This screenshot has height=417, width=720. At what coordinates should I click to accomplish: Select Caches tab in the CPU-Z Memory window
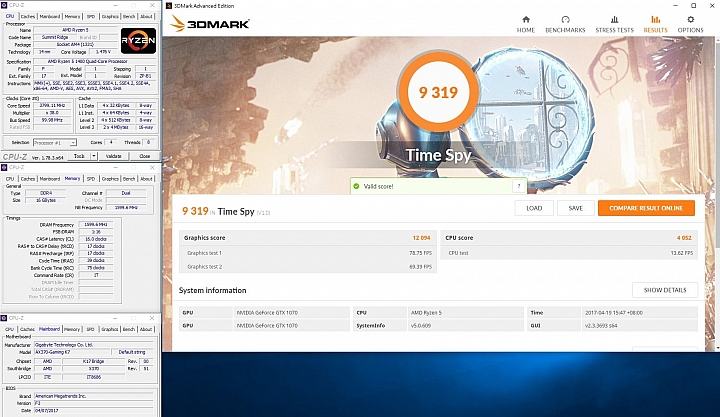(x=28, y=179)
